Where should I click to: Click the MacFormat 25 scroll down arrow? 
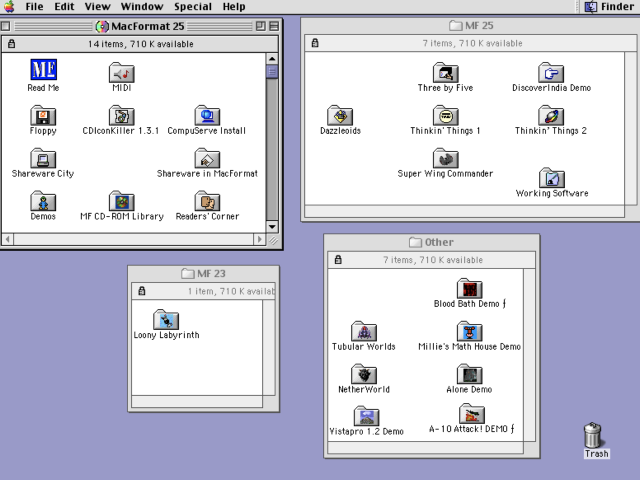click(272, 227)
